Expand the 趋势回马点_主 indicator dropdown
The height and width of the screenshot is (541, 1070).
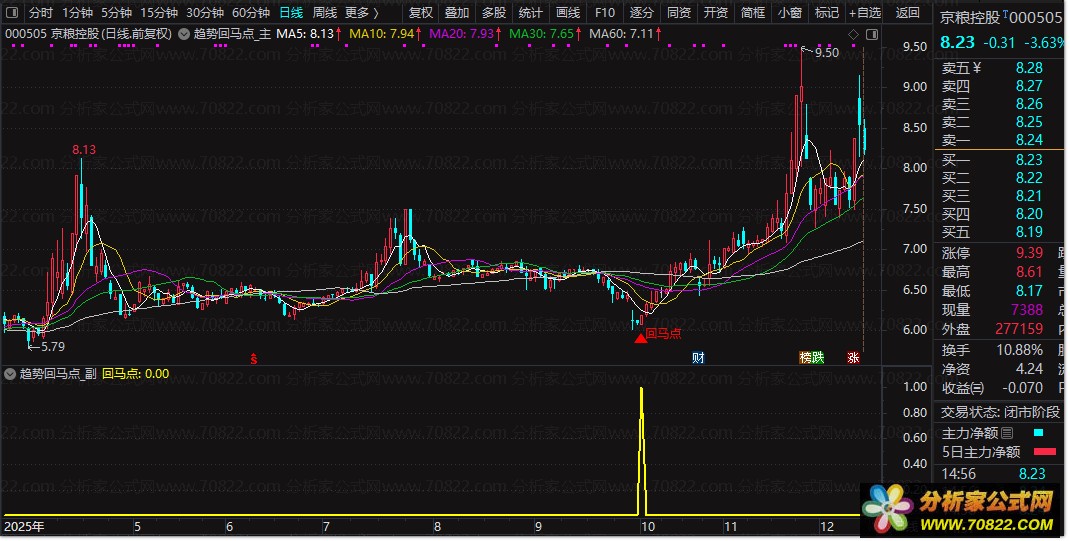pos(184,34)
